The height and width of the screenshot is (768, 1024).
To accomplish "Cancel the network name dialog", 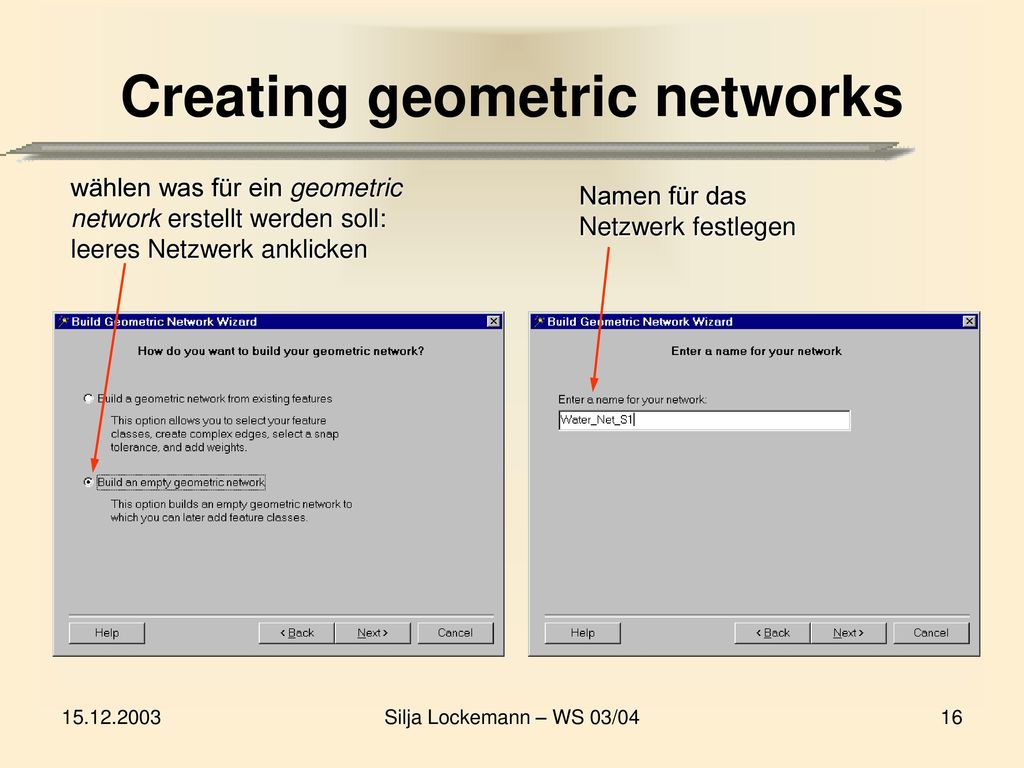I will pyautogui.click(x=931, y=632).
